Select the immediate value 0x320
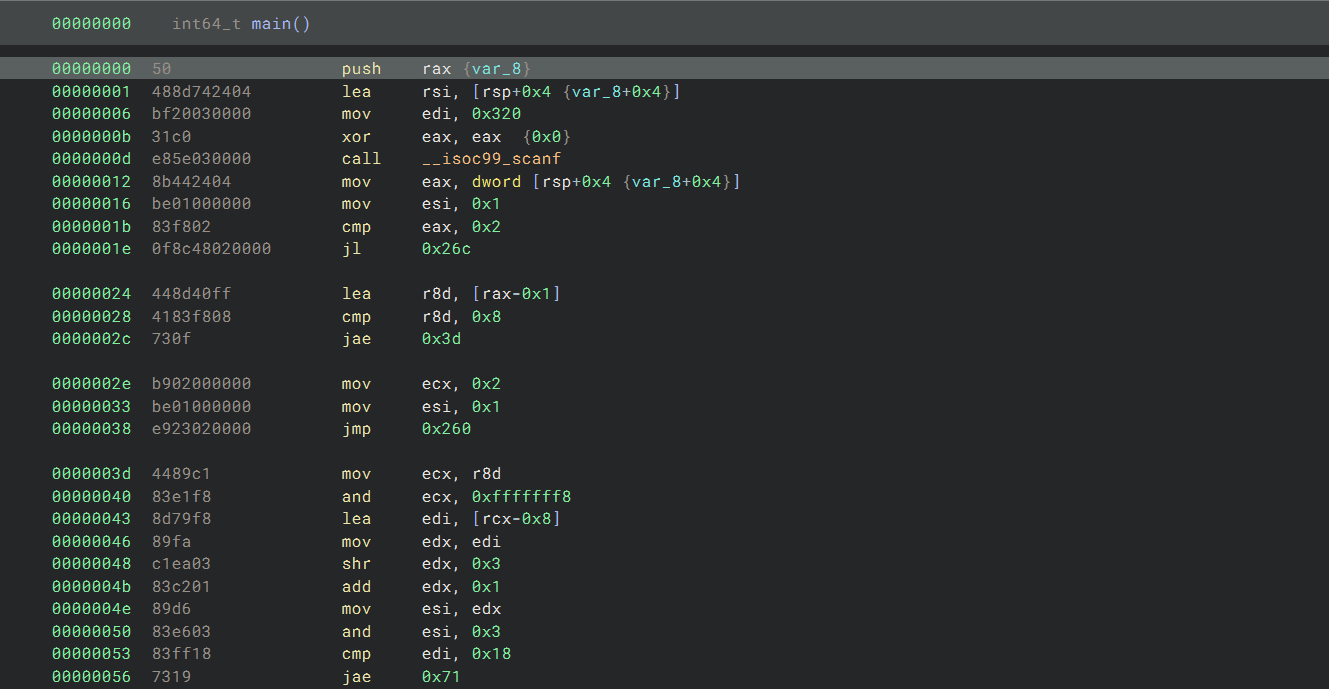The width and height of the screenshot is (1329, 689). tap(496, 114)
